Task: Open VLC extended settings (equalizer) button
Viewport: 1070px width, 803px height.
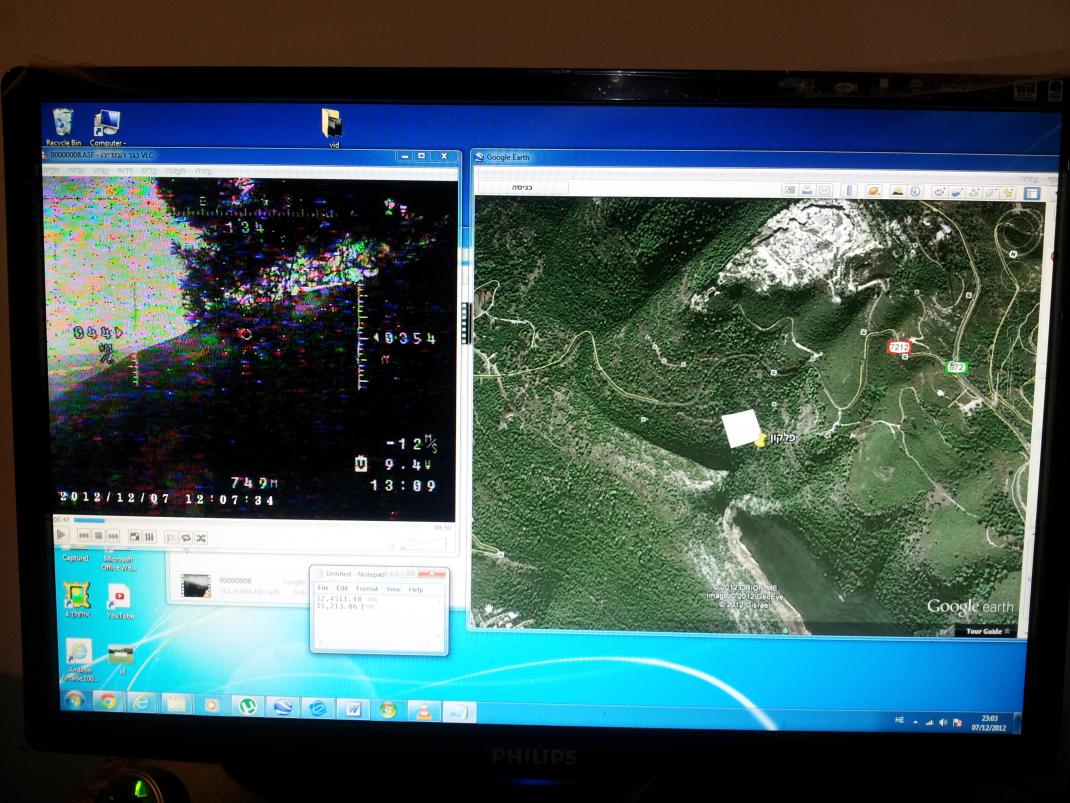Action: pyautogui.click(x=150, y=537)
